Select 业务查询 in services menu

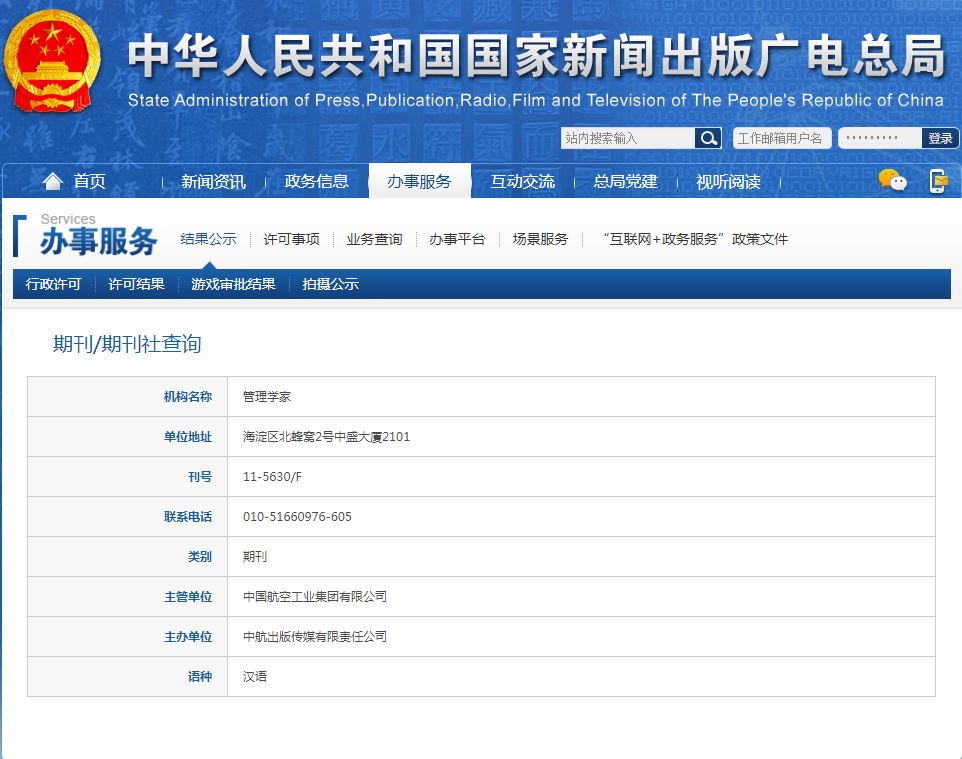coord(374,239)
